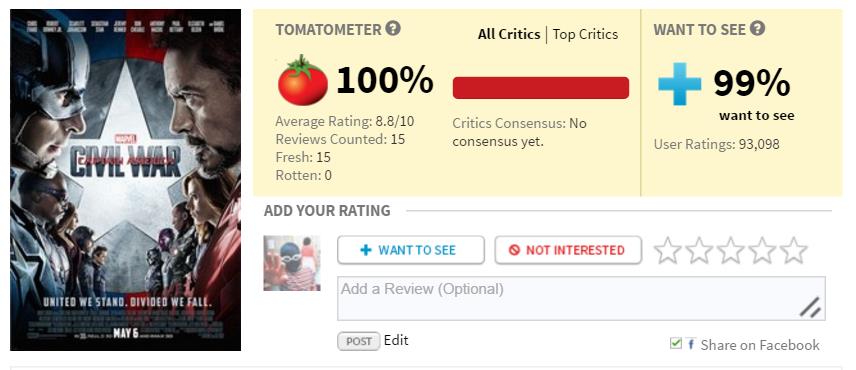Viewport: 856px width, 370px height.
Task: Click the review box resize handle icon
Action: tap(811, 307)
